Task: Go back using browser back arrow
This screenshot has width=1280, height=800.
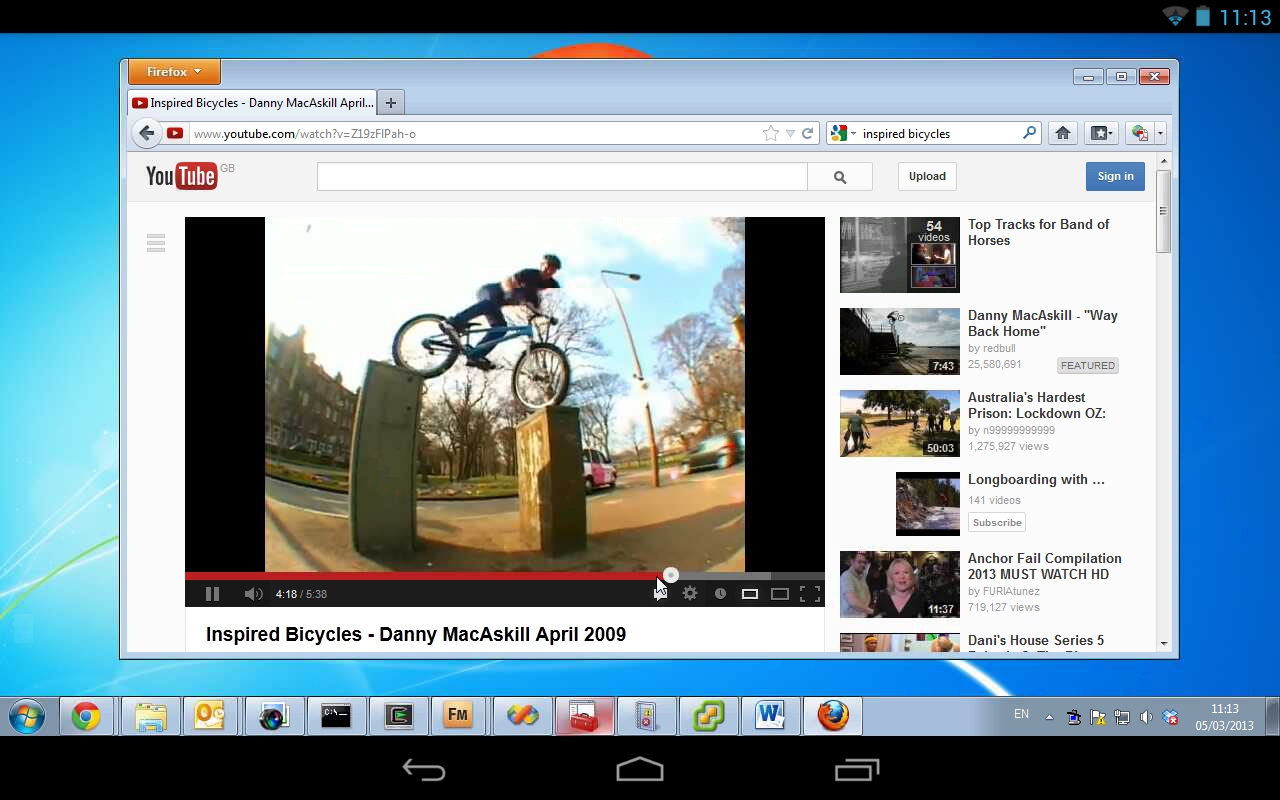Action: (147, 133)
